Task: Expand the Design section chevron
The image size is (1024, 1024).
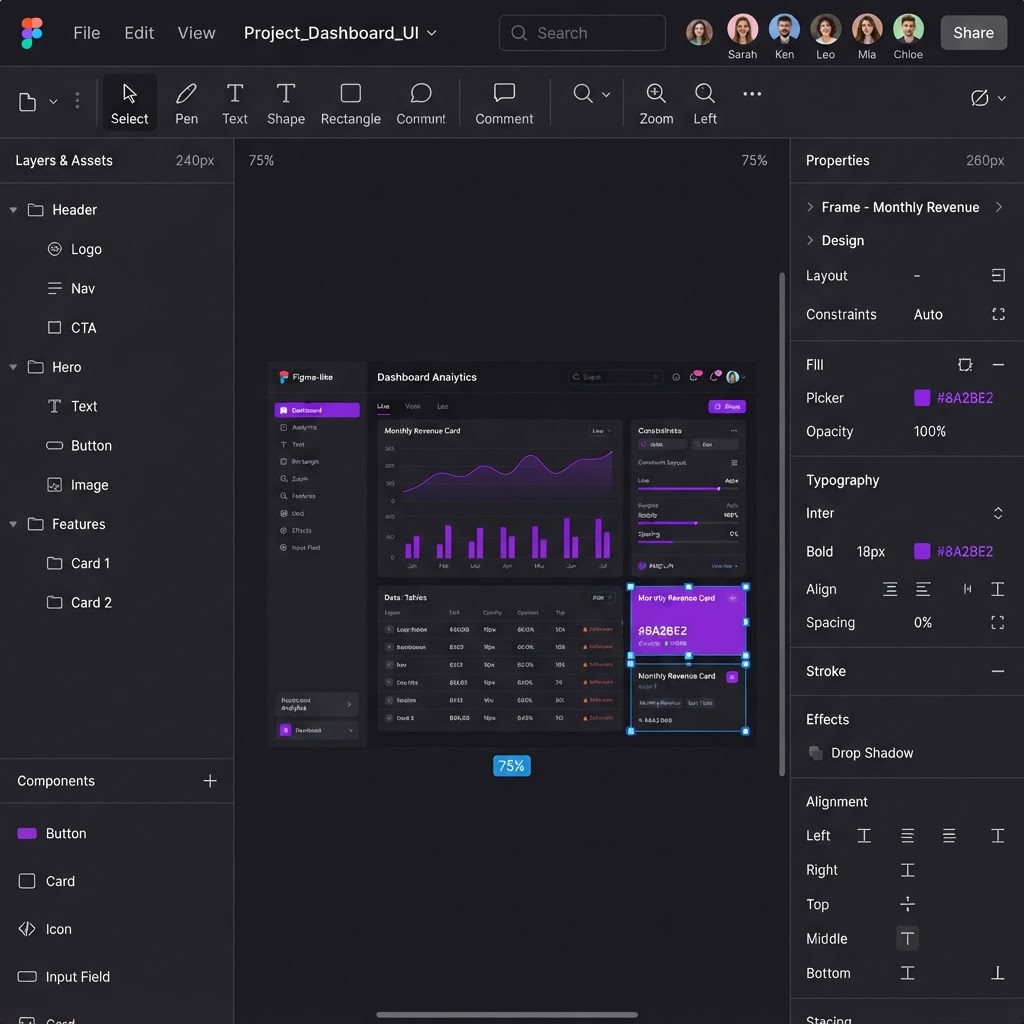Action: 810,240
